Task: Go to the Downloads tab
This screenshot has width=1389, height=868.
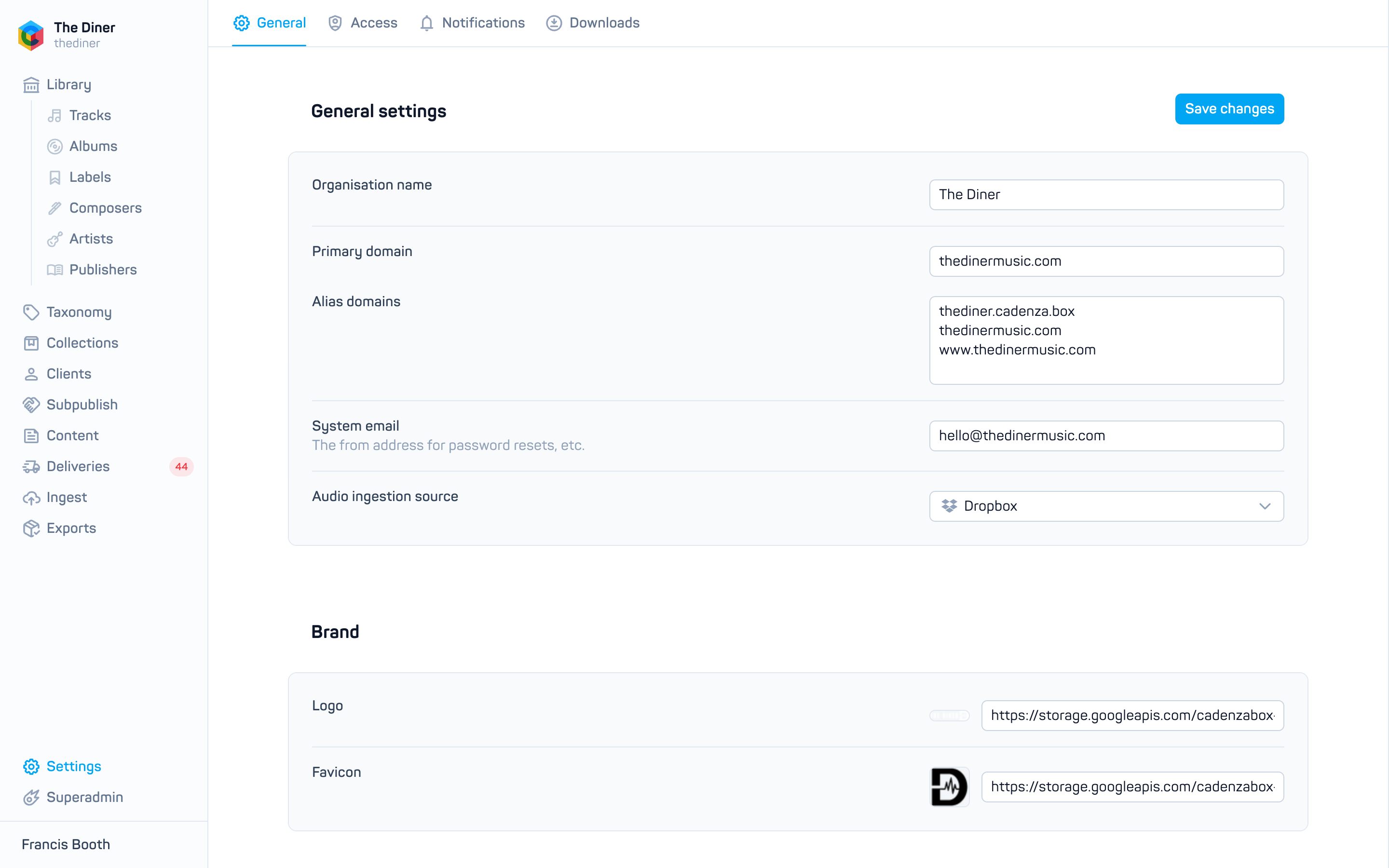Action: (x=593, y=23)
